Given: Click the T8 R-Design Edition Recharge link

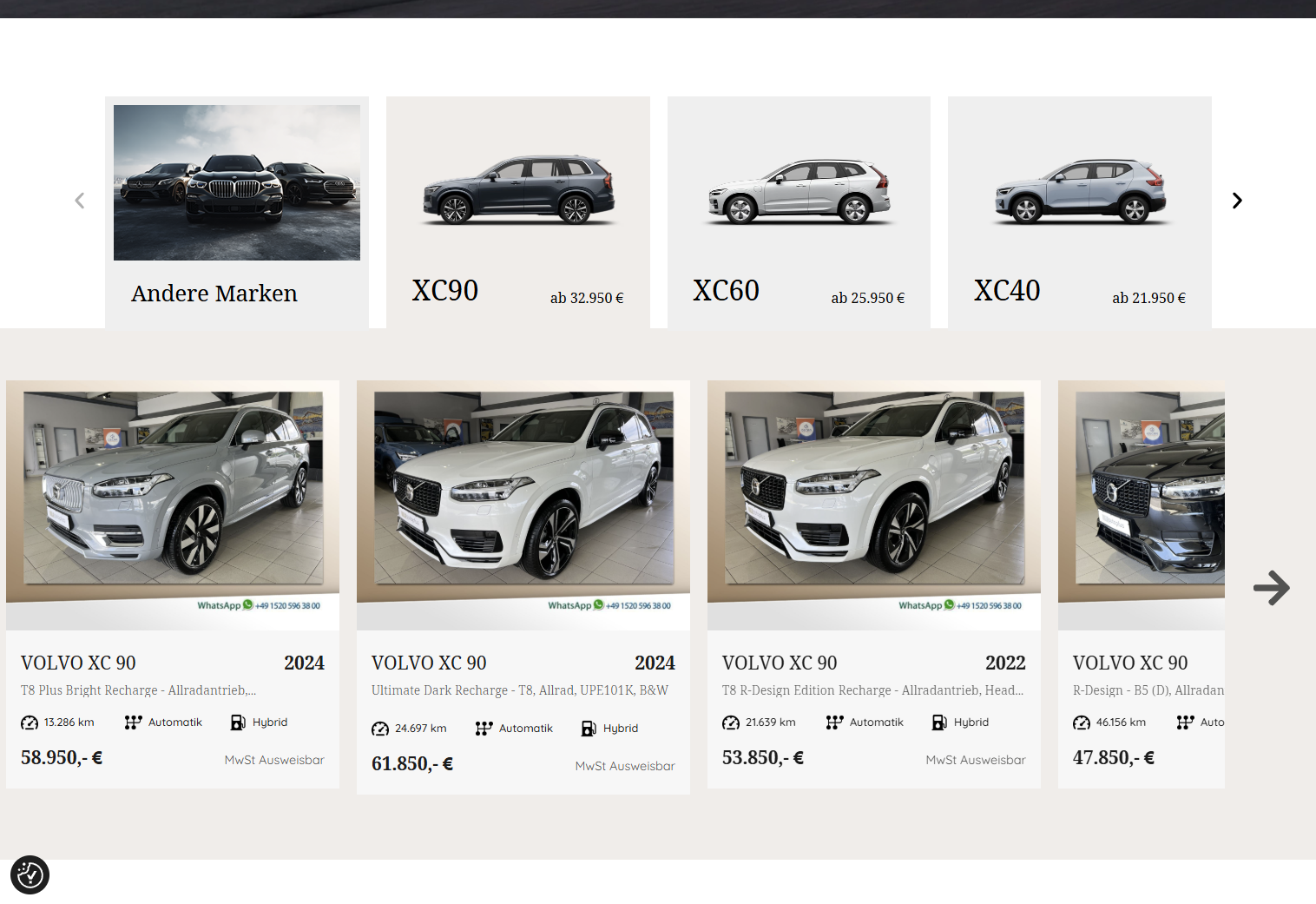Looking at the screenshot, I should [x=872, y=690].
